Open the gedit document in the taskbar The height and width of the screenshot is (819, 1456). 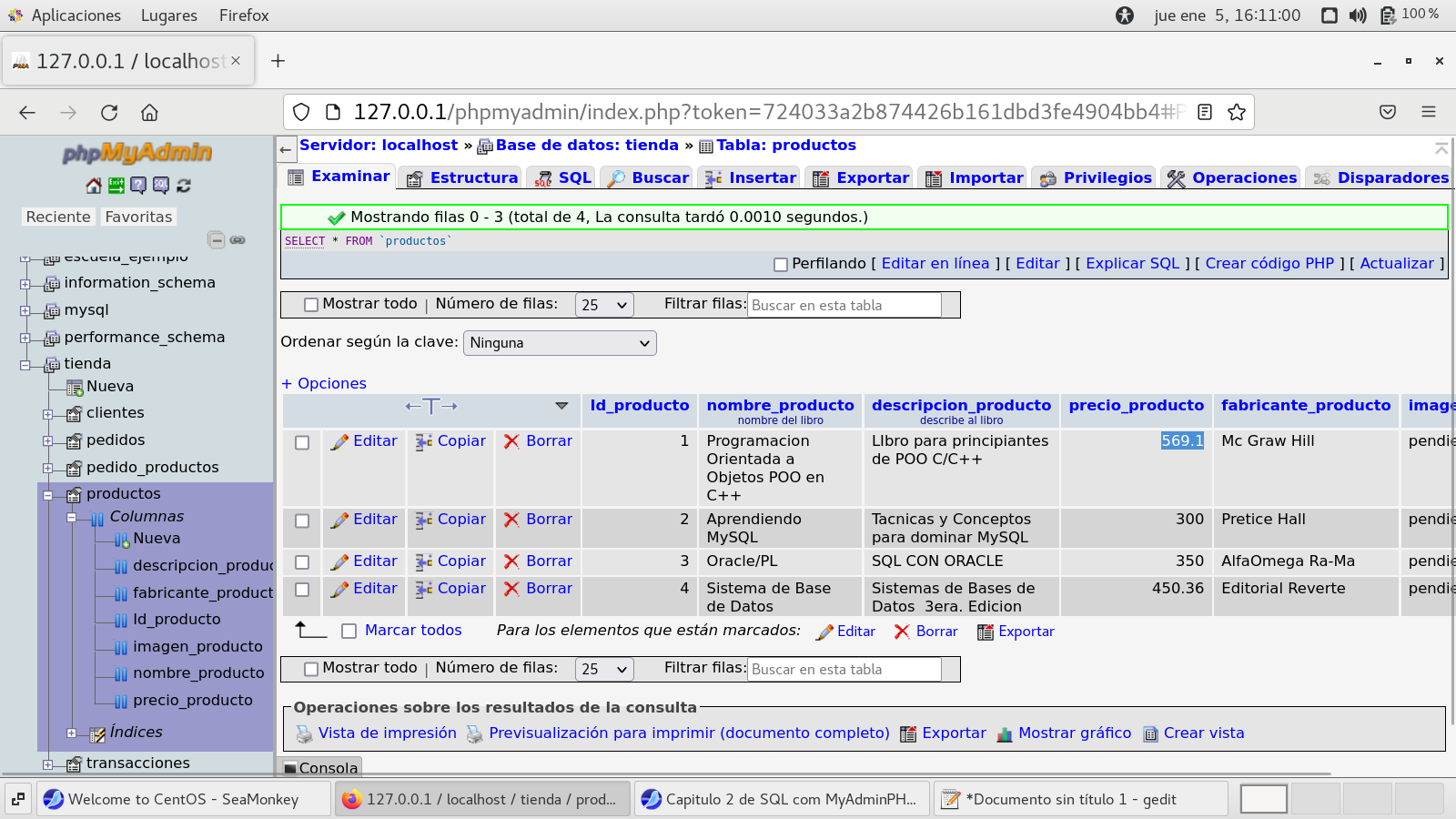(x=1070, y=799)
